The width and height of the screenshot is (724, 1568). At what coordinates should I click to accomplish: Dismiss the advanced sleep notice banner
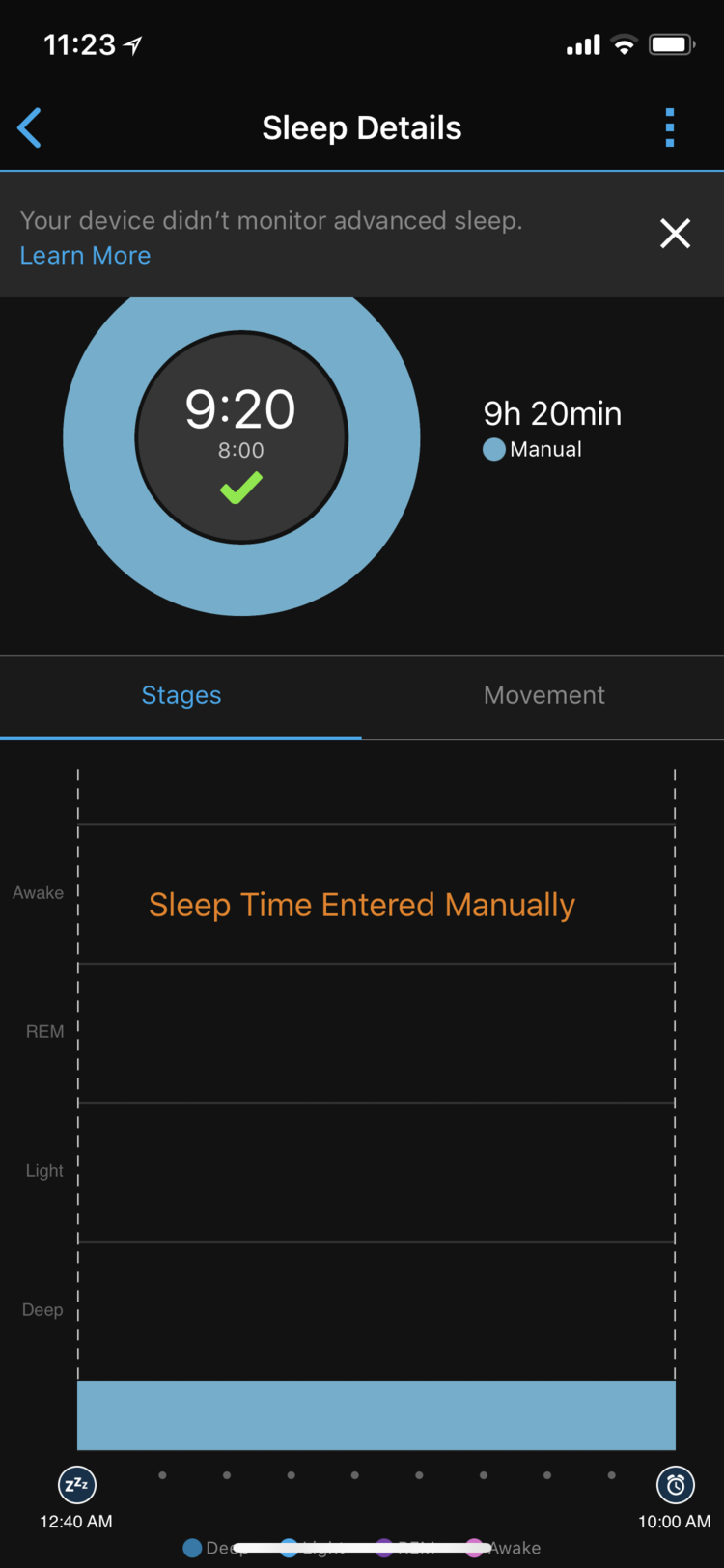(x=675, y=233)
